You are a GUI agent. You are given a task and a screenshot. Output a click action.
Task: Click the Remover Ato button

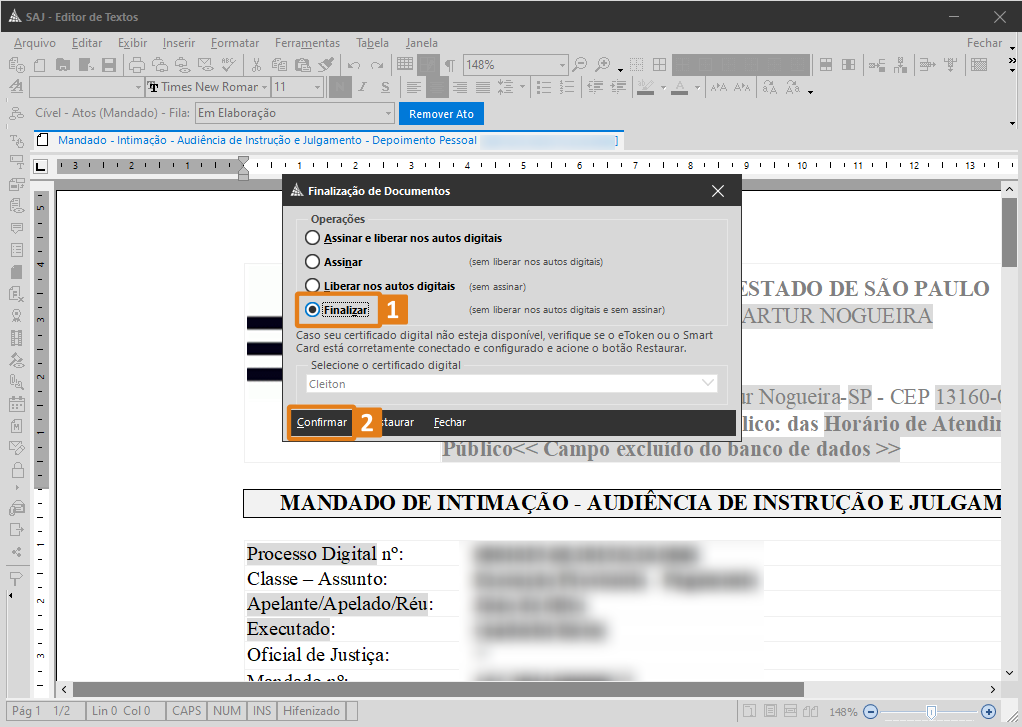pyautogui.click(x=441, y=113)
